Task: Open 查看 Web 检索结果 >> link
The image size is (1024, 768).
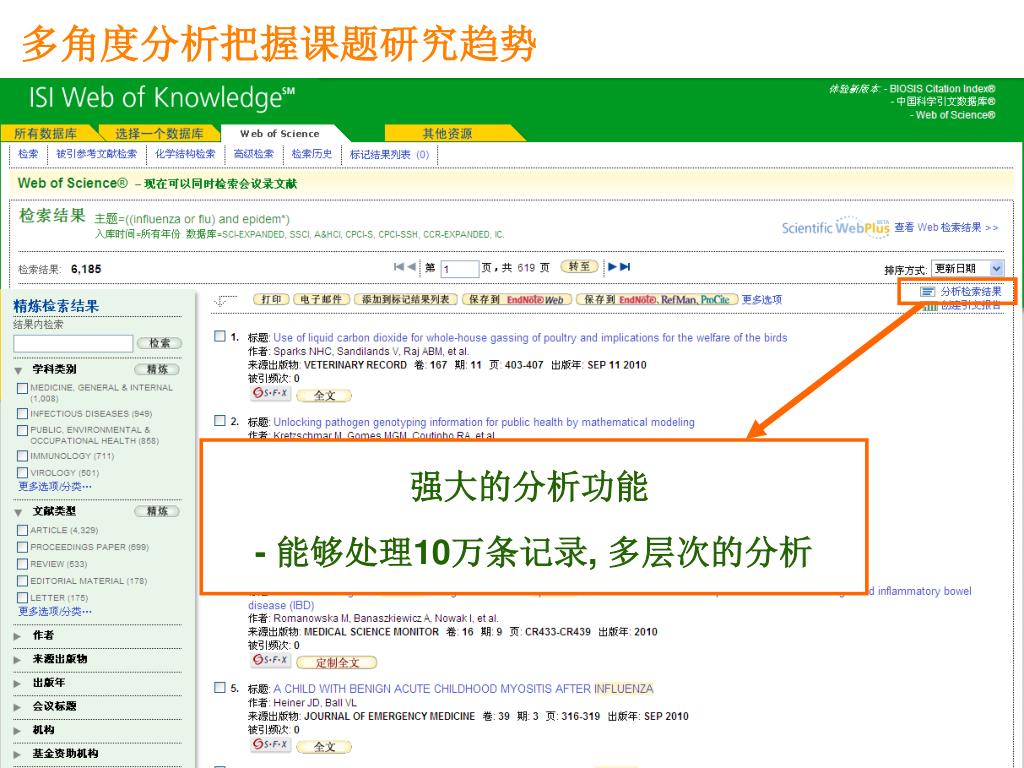Action: point(946,227)
